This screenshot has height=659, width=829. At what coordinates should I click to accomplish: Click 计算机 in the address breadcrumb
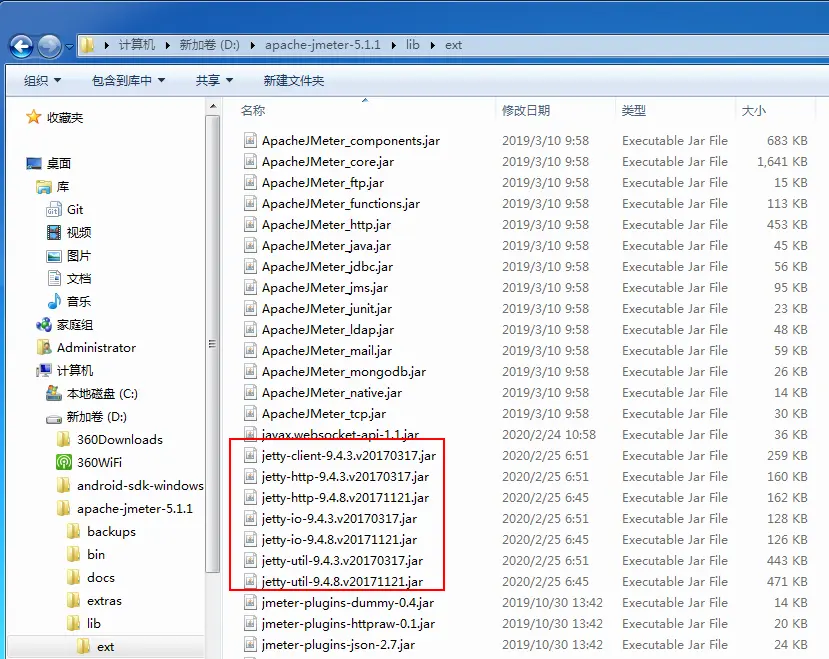(137, 45)
